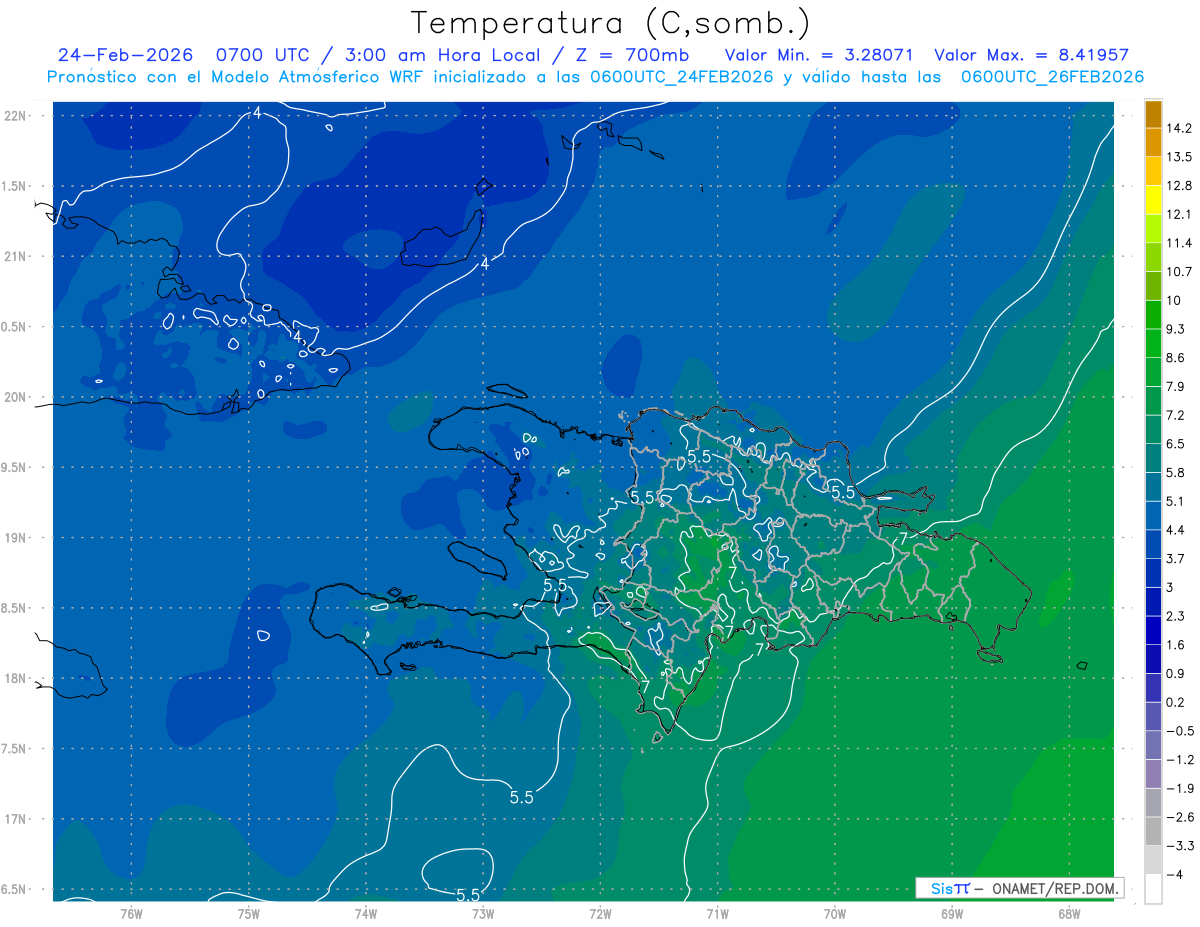1200x927 pixels.
Task: Click the 3:00 am Hora Local text
Action: 443,55
